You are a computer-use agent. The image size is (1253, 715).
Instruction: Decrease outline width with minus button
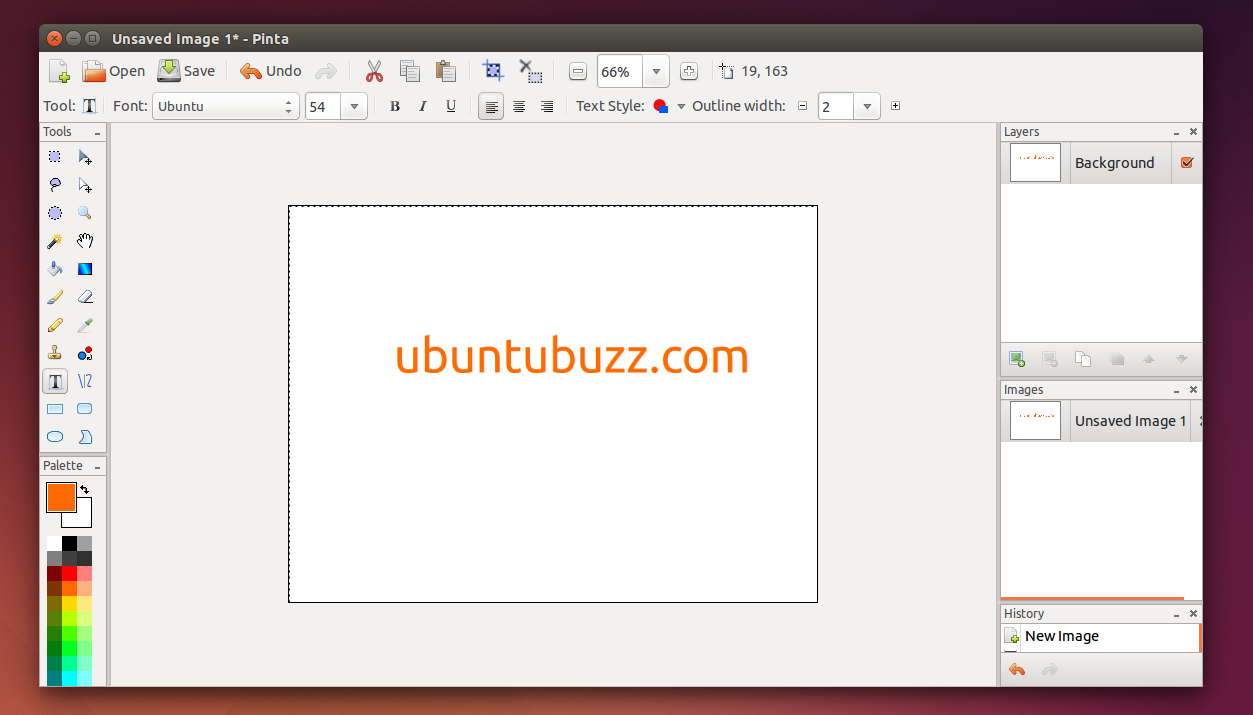tap(802, 106)
